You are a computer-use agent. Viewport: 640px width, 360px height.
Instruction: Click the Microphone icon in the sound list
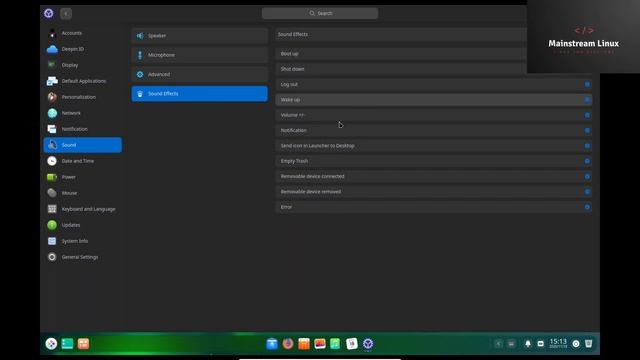140,55
